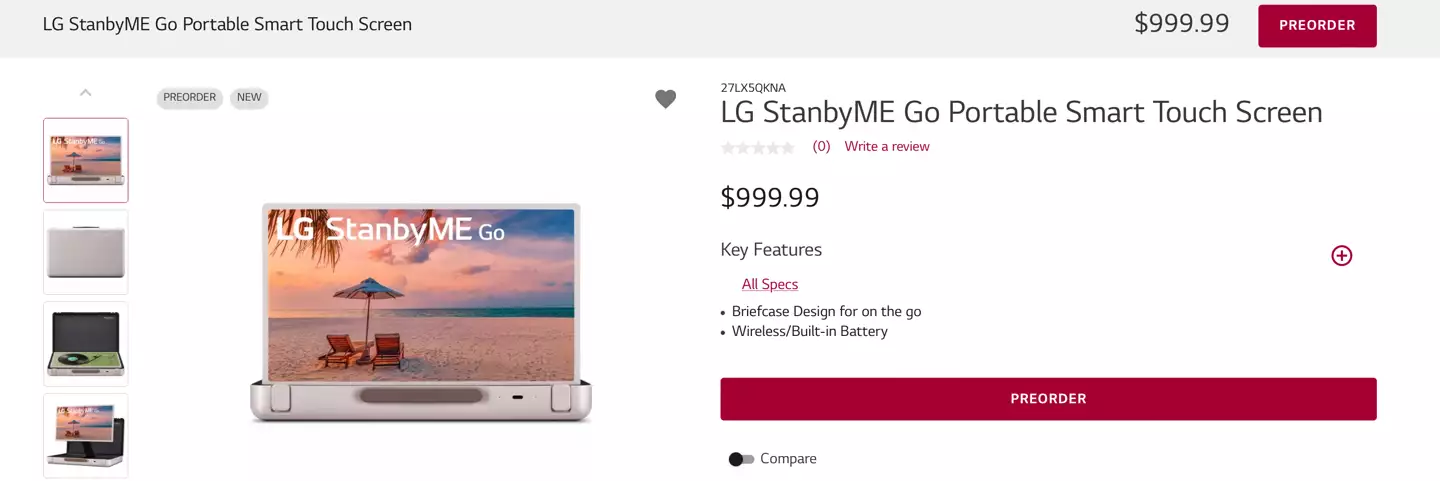The image size is (1440, 481).
Task: Click the up arrow above thumbnails
Action: pyautogui.click(x=86, y=93)
